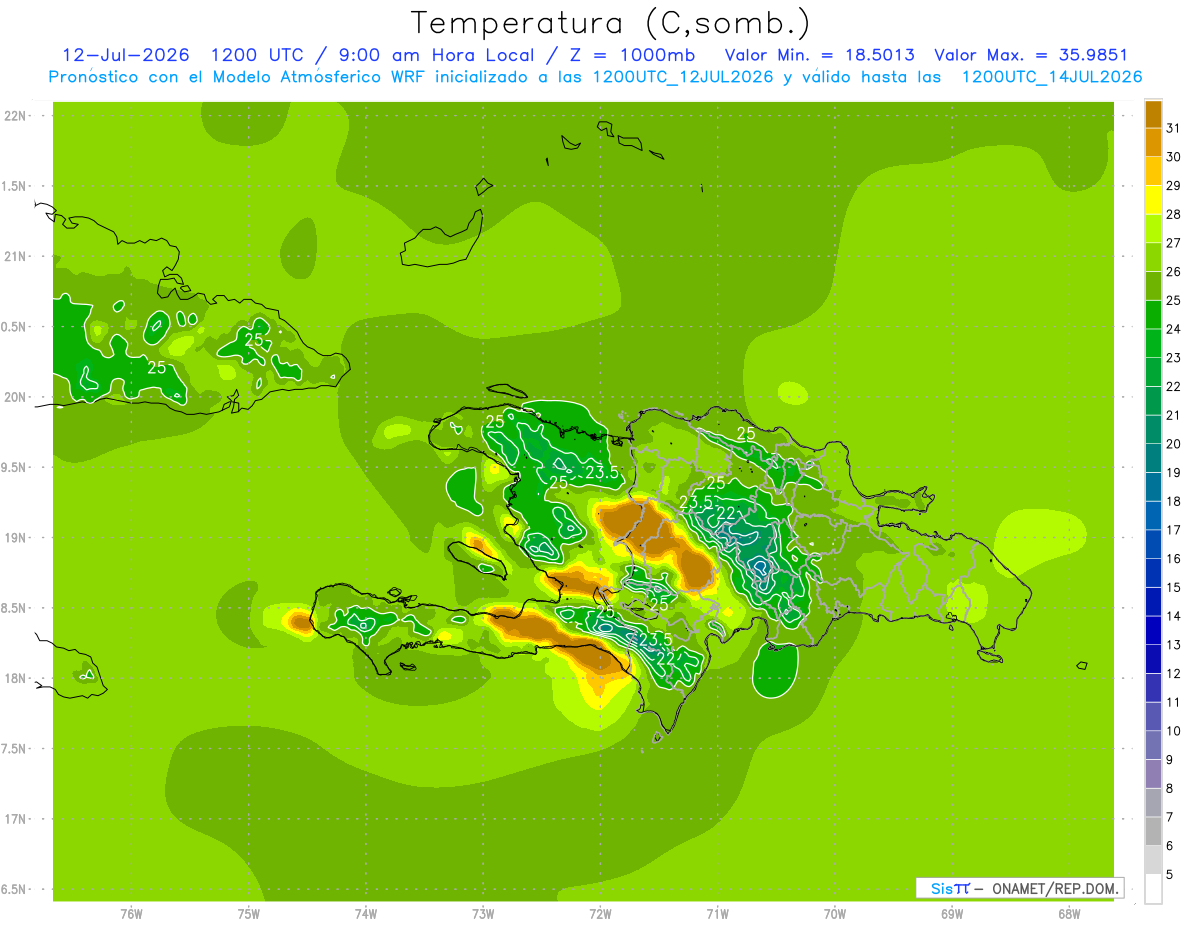Viewport: 1200px width, 927px height.
Task: Click the dark blue swatch between 12 and 13
Action: [1153, 659]
